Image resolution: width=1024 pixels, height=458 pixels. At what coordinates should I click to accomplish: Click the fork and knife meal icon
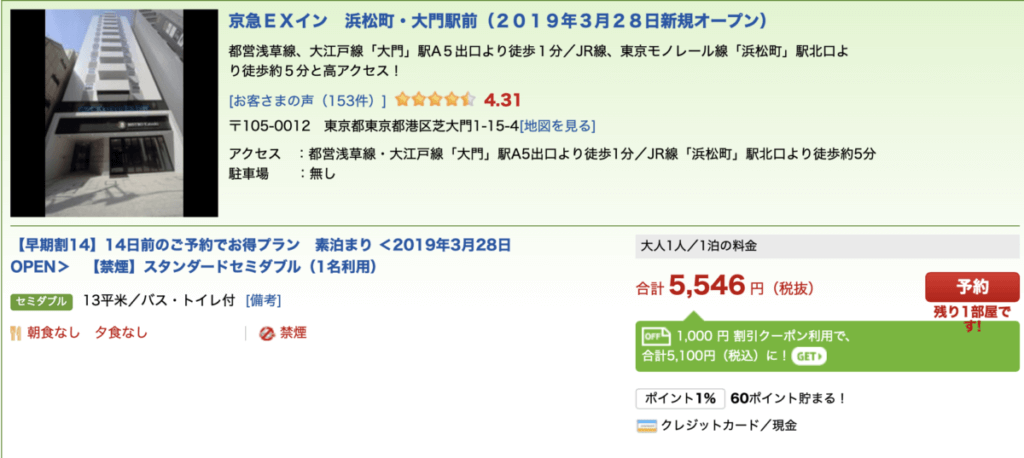17,333
